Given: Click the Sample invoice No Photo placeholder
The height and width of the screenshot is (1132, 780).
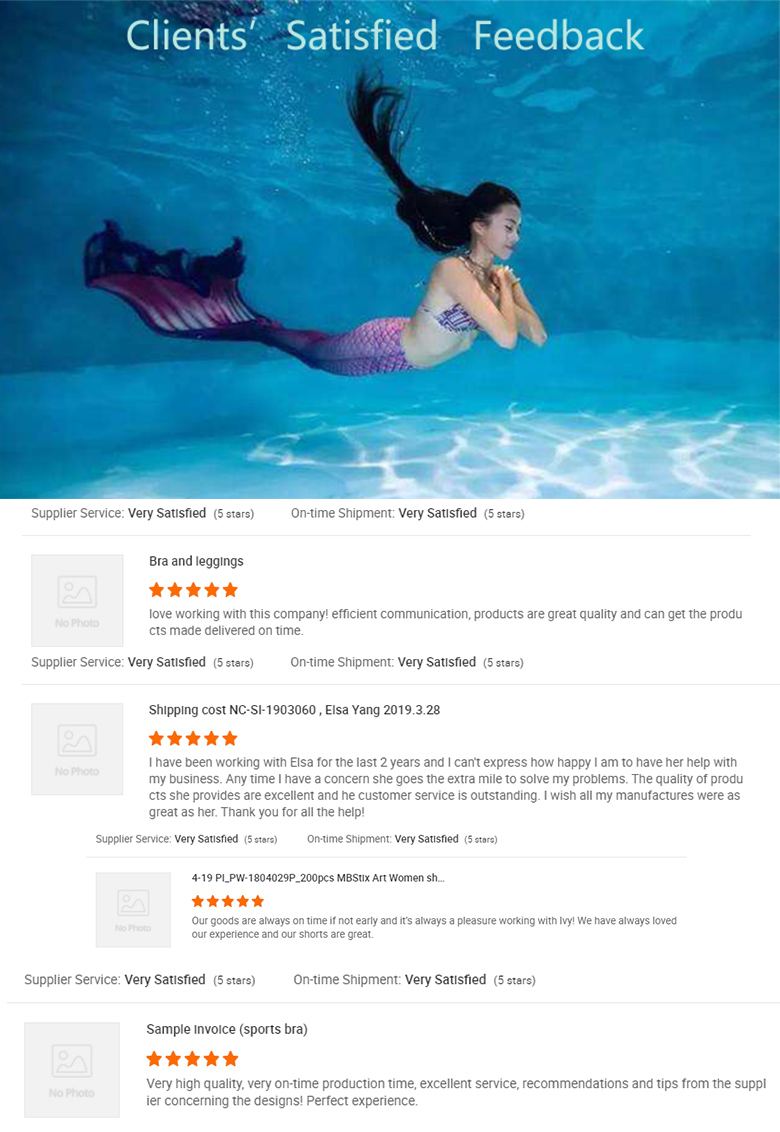Looking at the screenshot, I should 72,1070.
